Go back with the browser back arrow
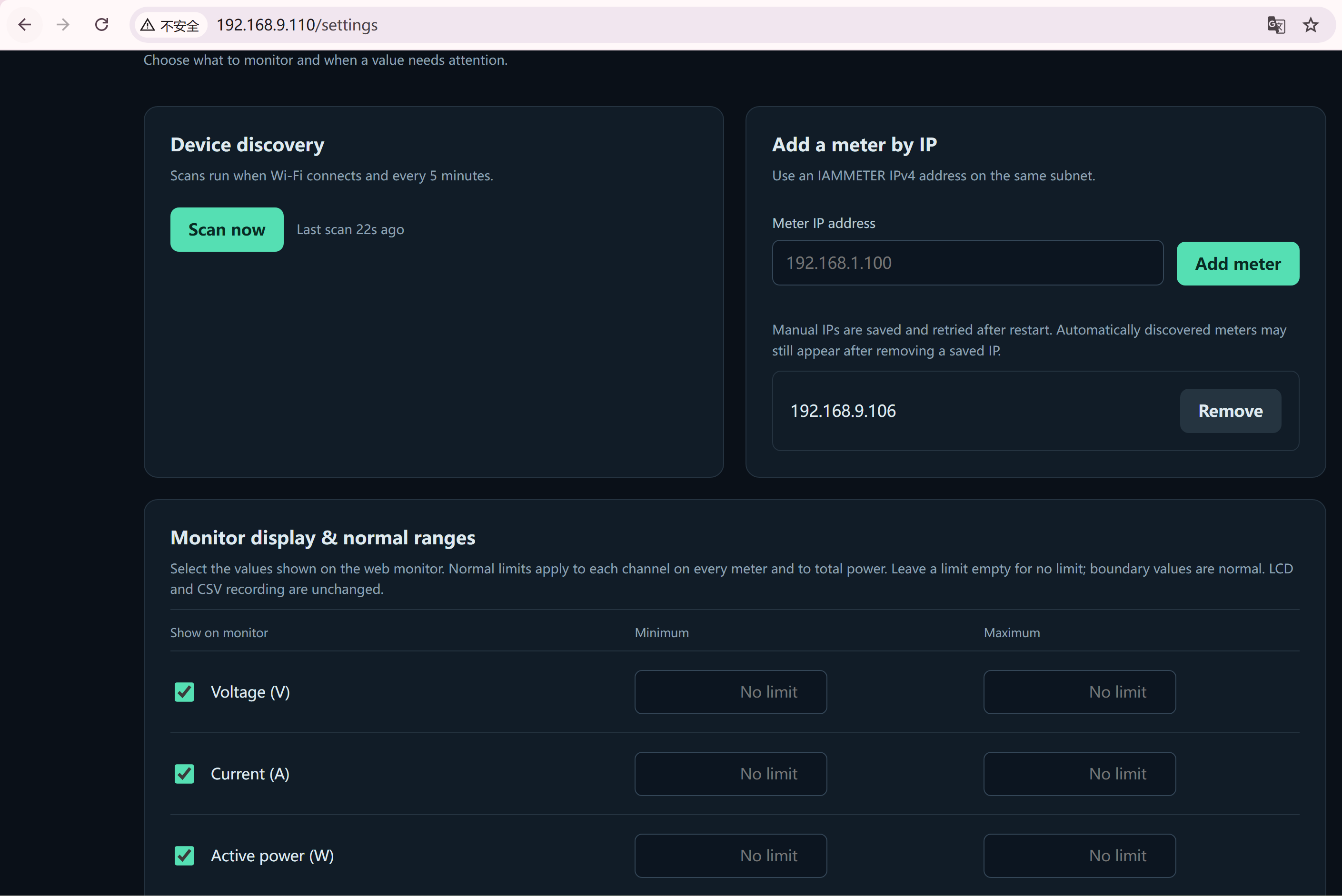The width and height of the screenshot is (1342, 896). [x=25, y=25]
